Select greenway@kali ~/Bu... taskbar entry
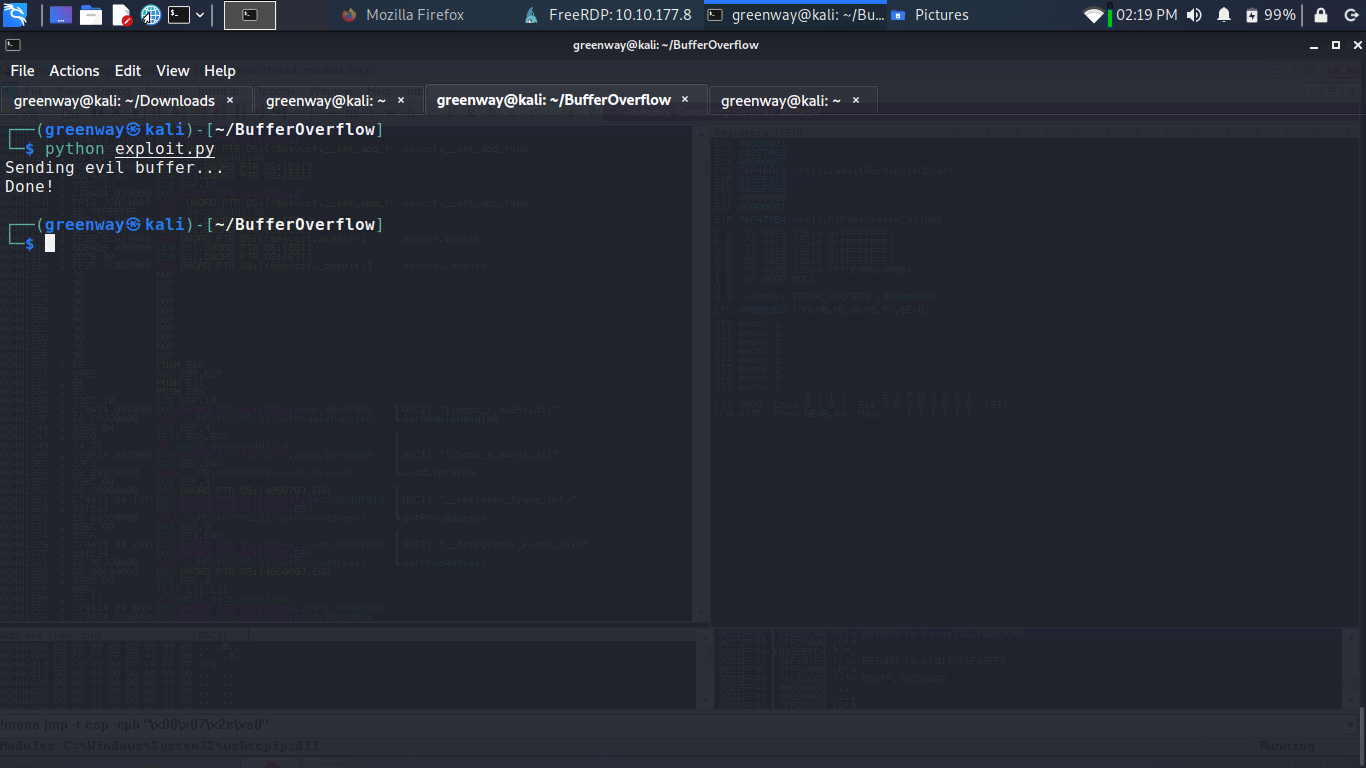The width and height of the screenshot is (1366, 768). point(796,15)
